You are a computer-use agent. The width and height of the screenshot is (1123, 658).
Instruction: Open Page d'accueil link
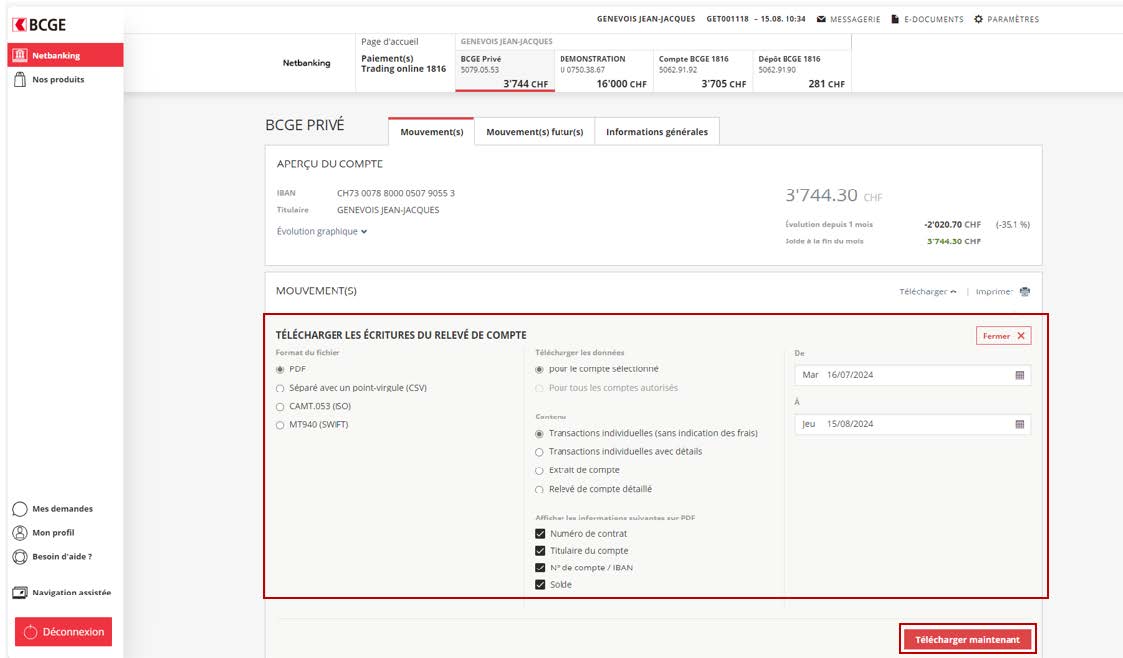[x=390, y=42]
